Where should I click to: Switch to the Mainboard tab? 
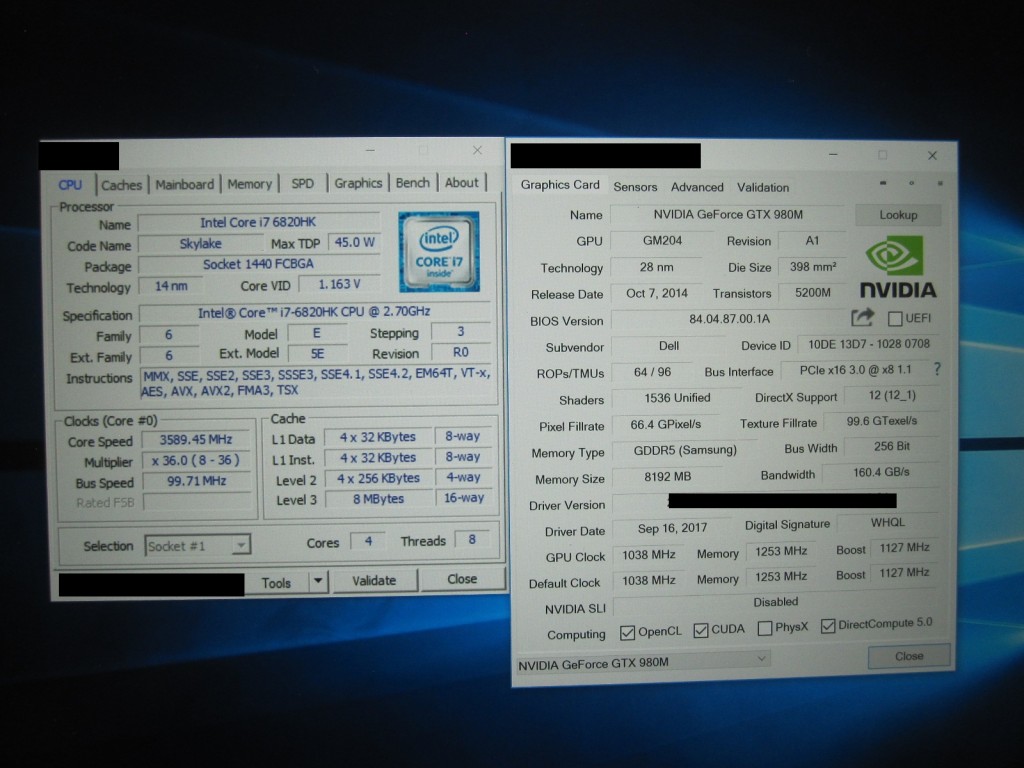point(185,184)
